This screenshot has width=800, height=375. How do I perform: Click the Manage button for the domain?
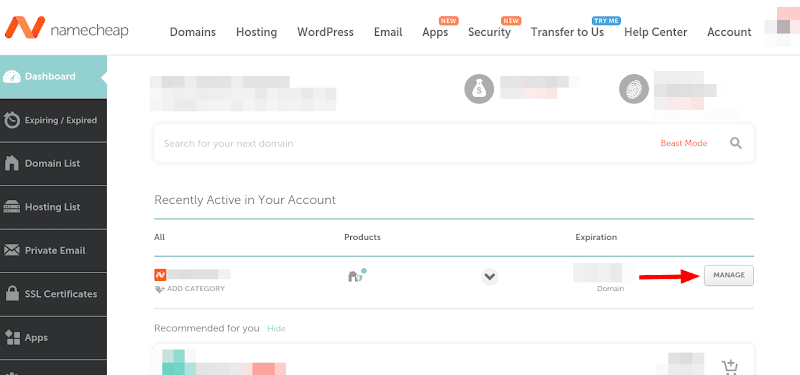[729, 276]
